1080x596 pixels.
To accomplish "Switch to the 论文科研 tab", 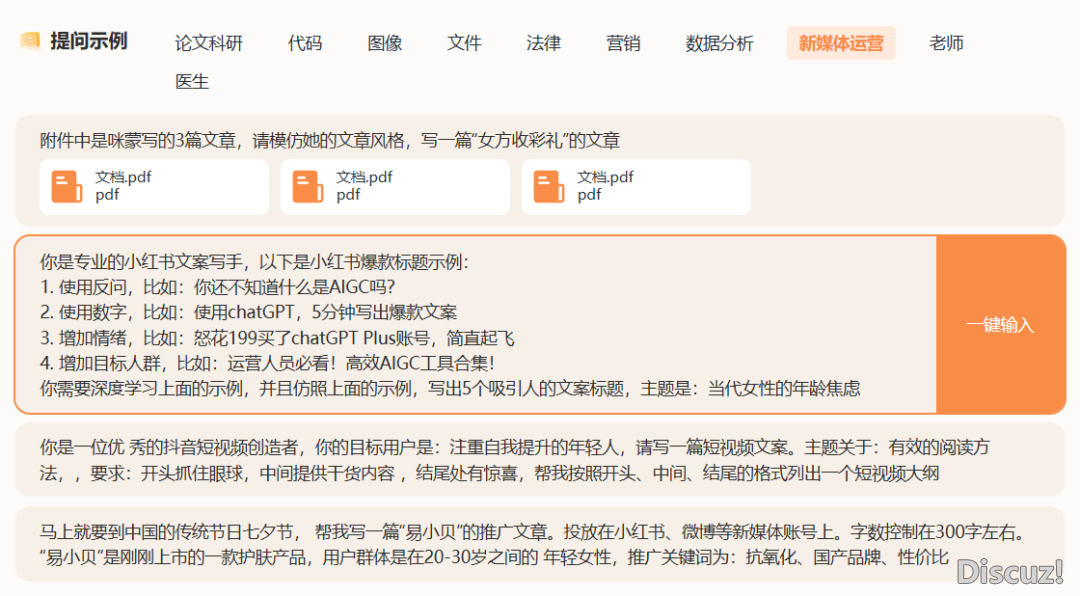I will [209, 43].
